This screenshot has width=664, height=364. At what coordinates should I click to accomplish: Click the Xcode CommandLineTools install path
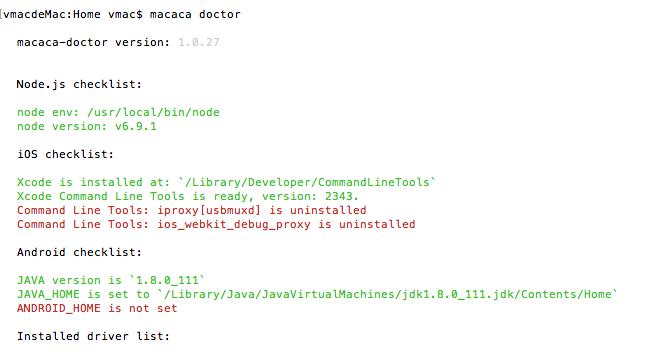point(307,182)
